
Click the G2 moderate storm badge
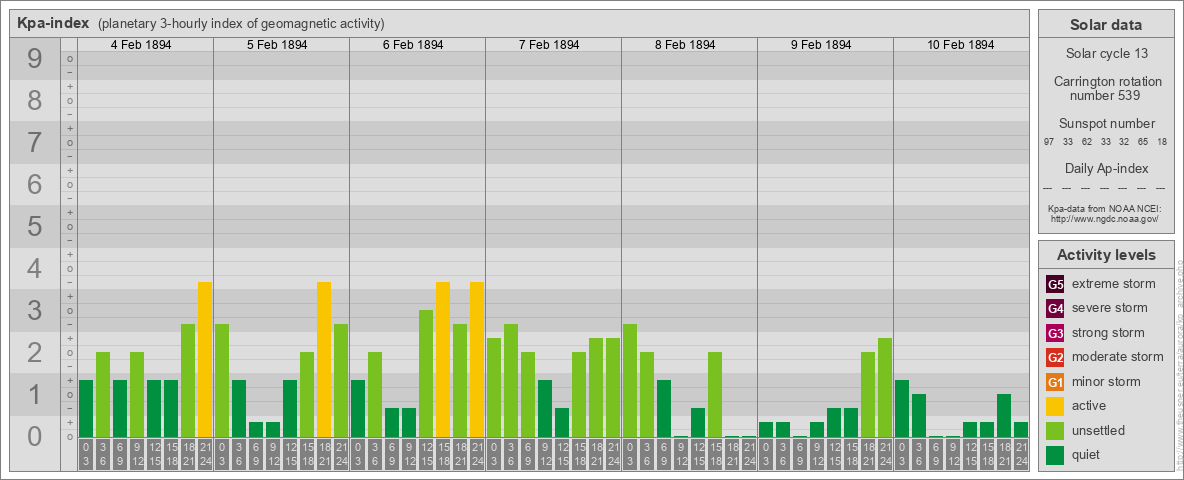click(x=1055, y=357)
